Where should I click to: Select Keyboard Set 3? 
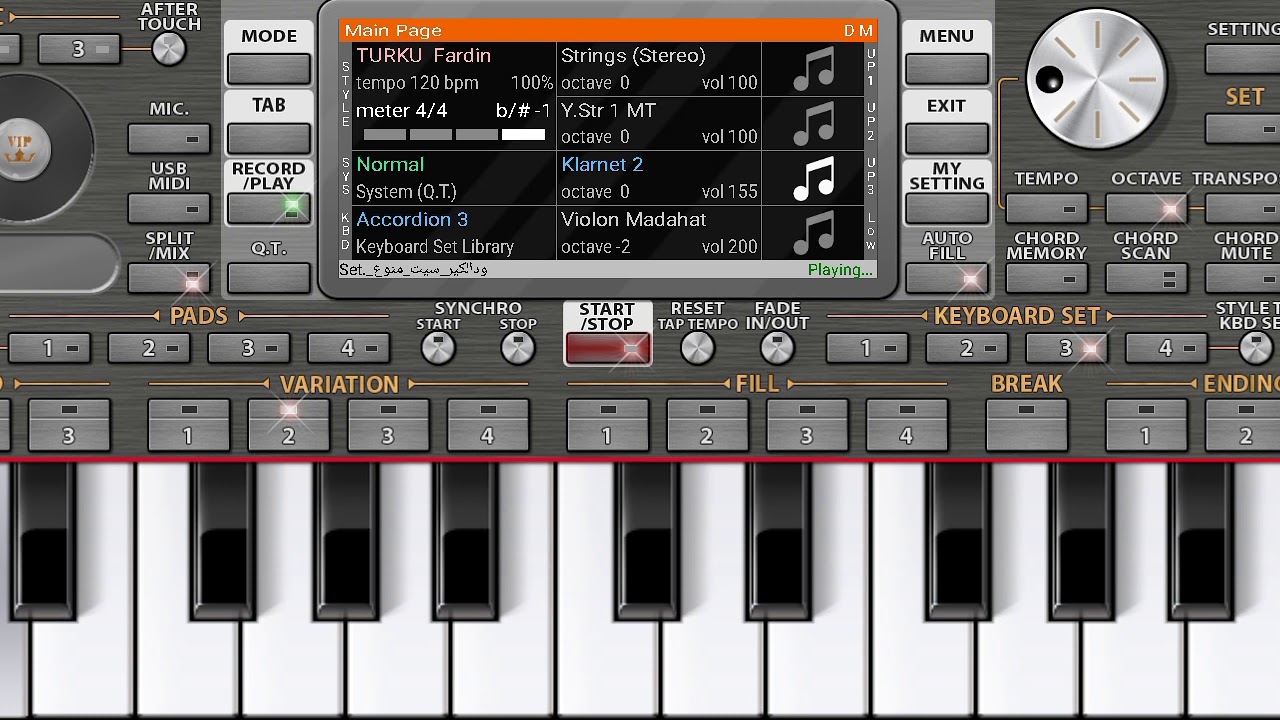1066,348
